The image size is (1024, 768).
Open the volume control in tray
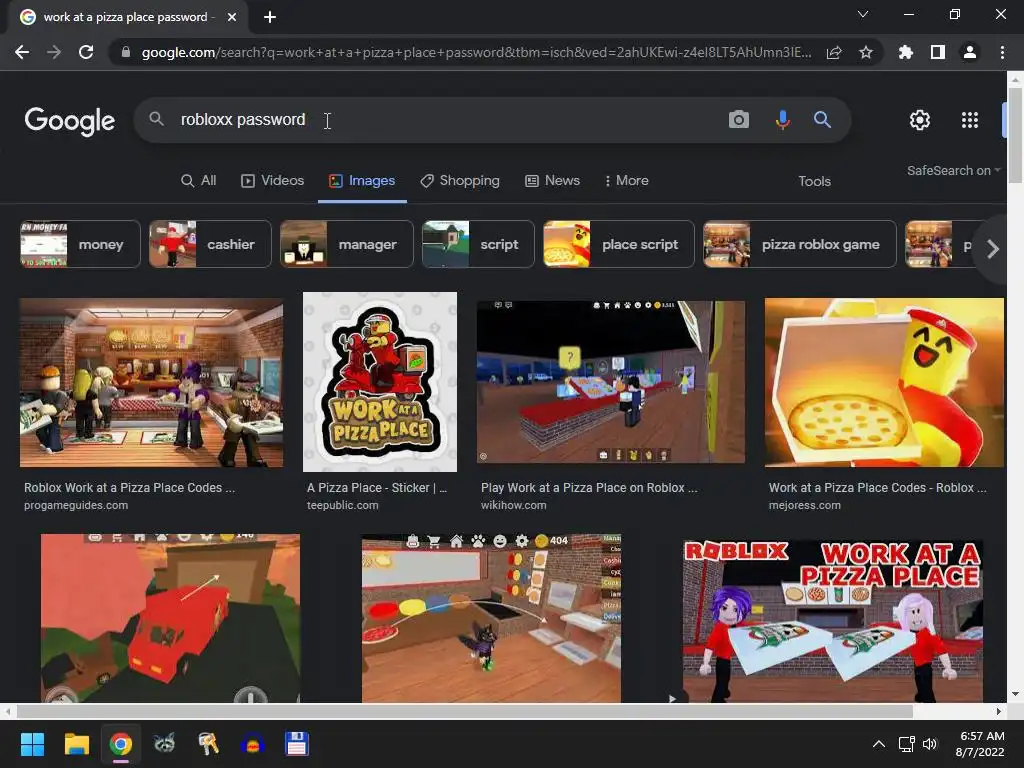point(930,744)
